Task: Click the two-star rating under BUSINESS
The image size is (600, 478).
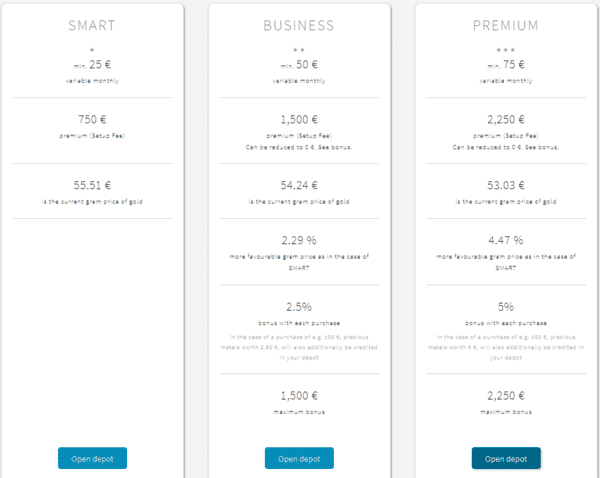Action: 299,49
